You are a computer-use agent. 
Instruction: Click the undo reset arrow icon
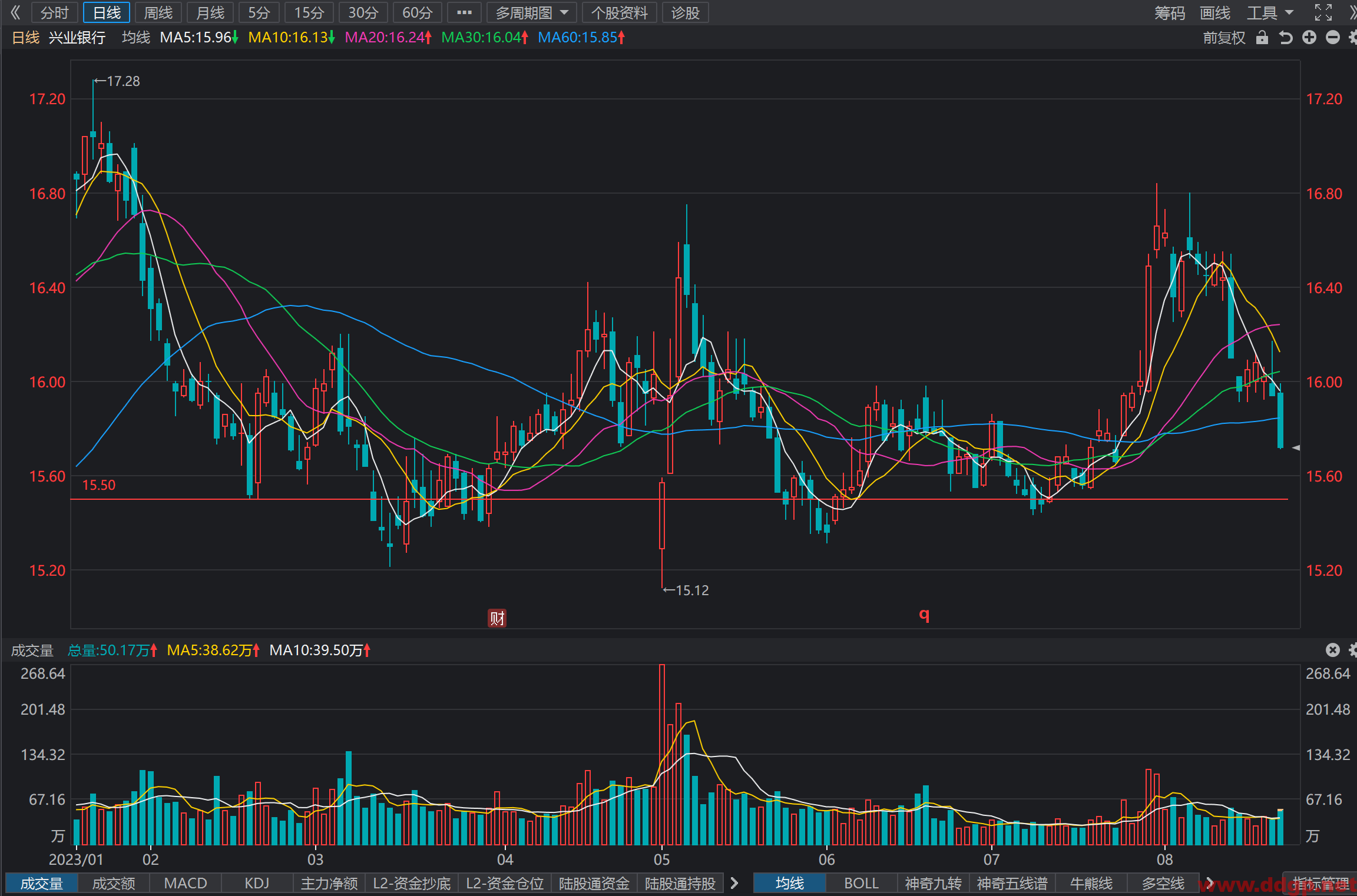pyautogui.click(x=1286, y=38)
